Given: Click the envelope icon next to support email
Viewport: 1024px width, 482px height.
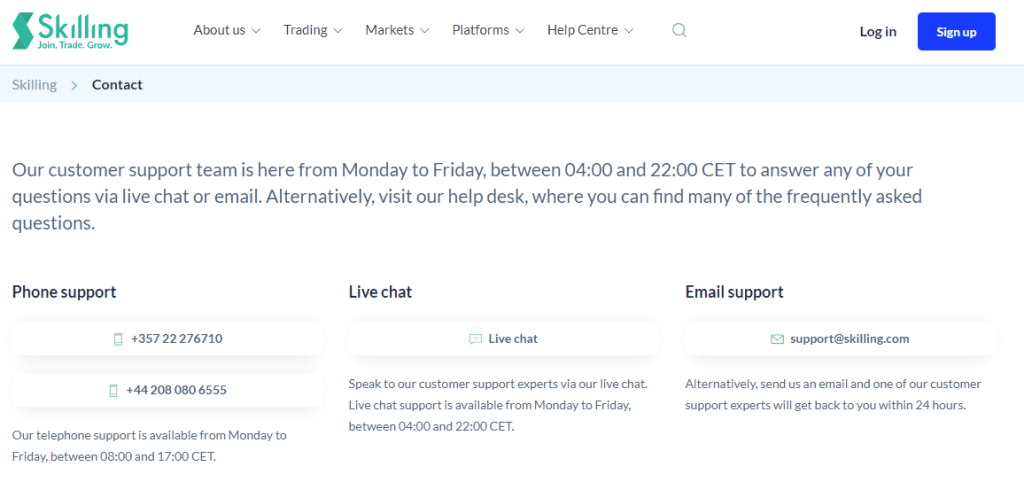Looking at the screenshot, I should coord(777,339).
